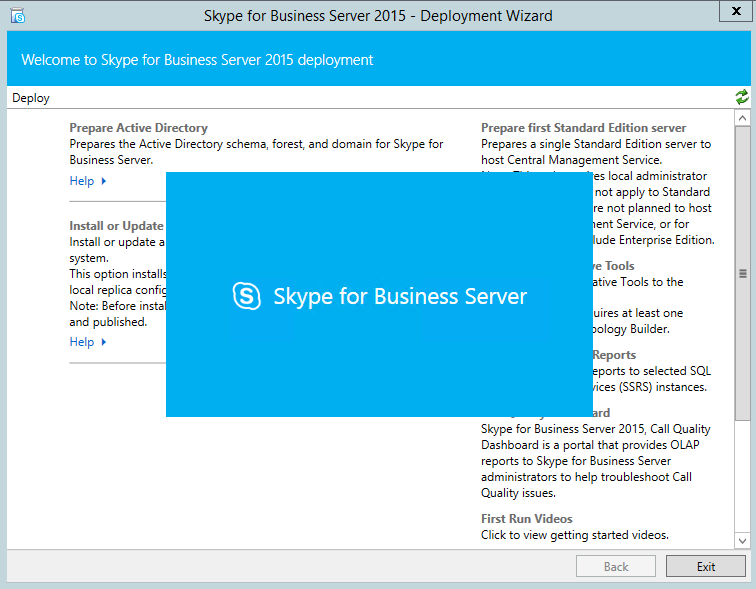Image resolution: width=756 pixels, height=589 pixels.
Task: Open Help under Install or Update section
Action: pos(82,342)
